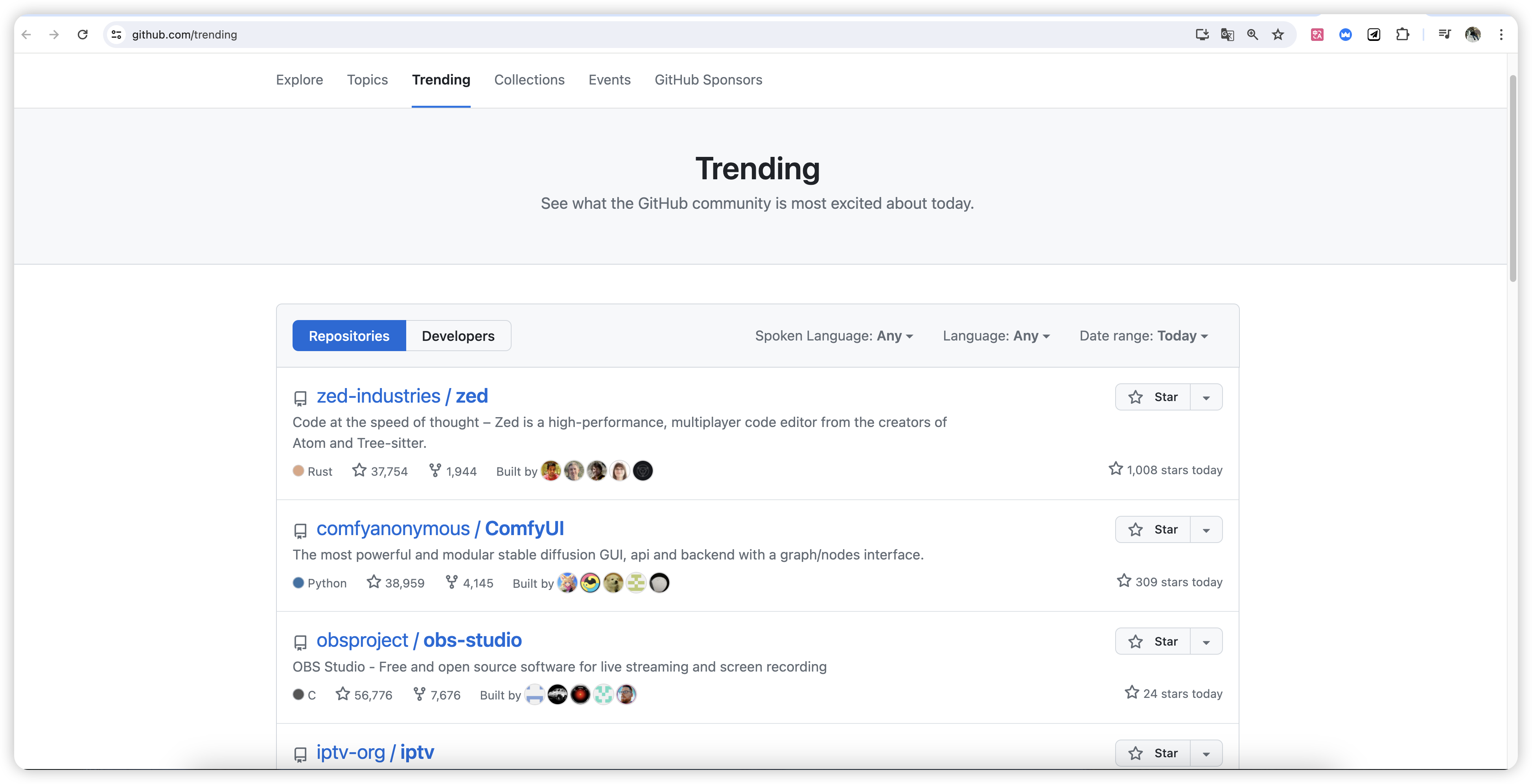Click the pink translator extension icon

1317,35
